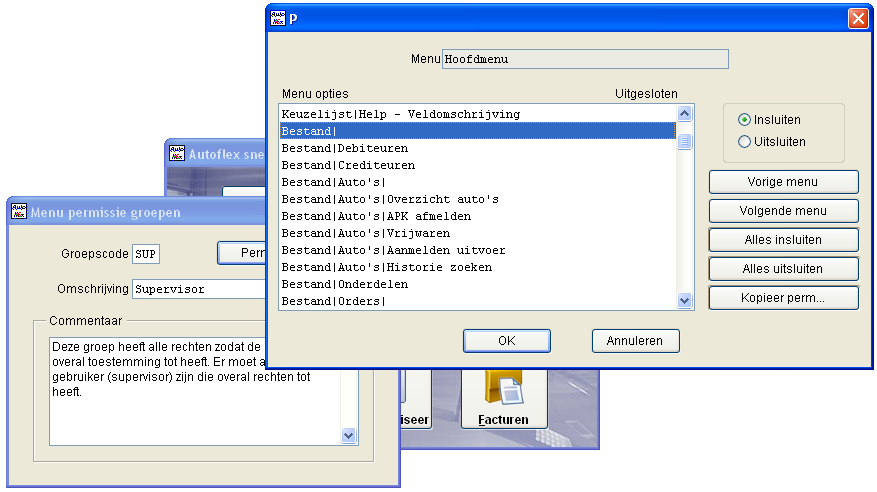Select the Insluiten radio button
The image size is (877, 492).
click(x=744, y=120)
